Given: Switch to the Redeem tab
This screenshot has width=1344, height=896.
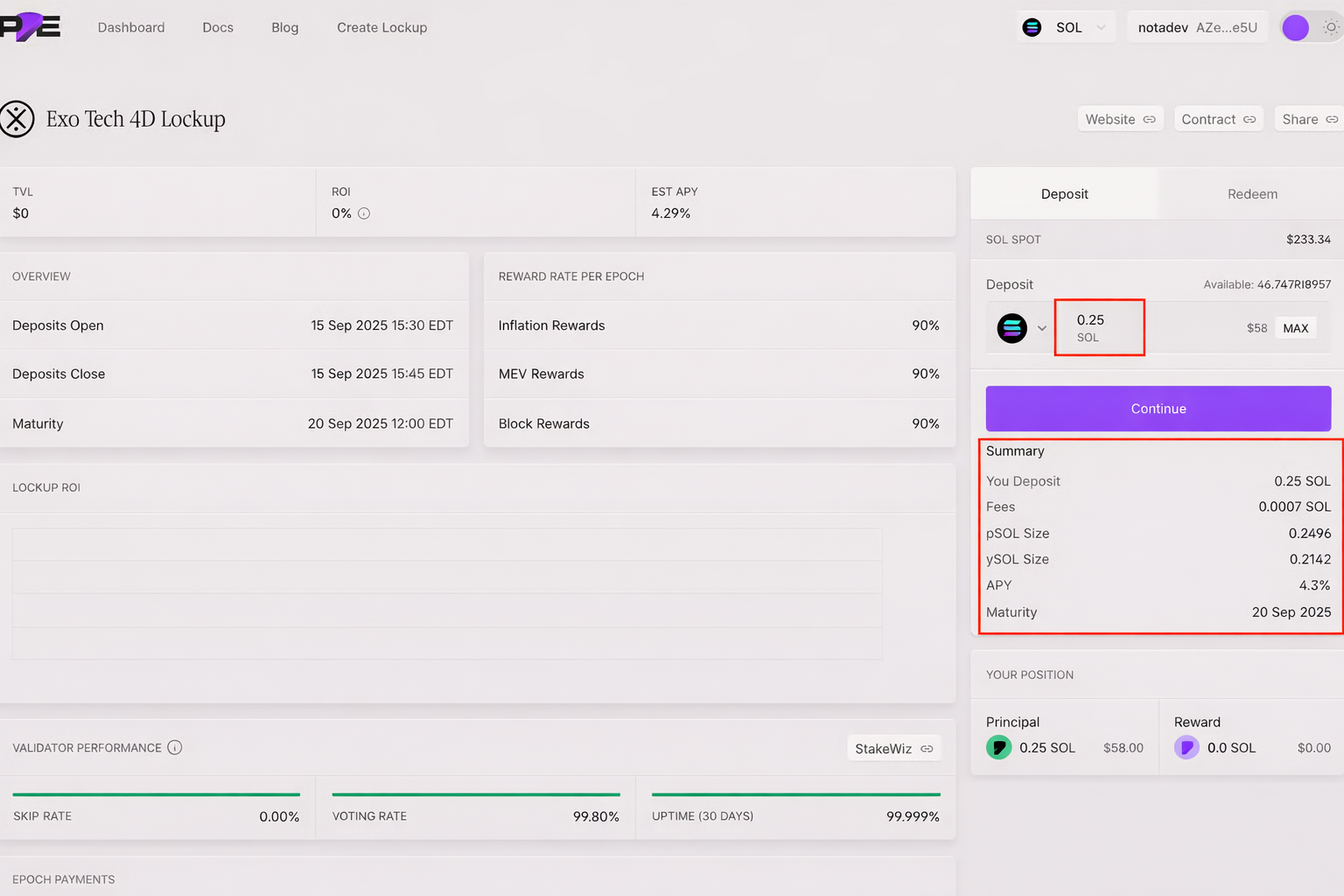Looking at the screenshot, I should coord(1252,194).
